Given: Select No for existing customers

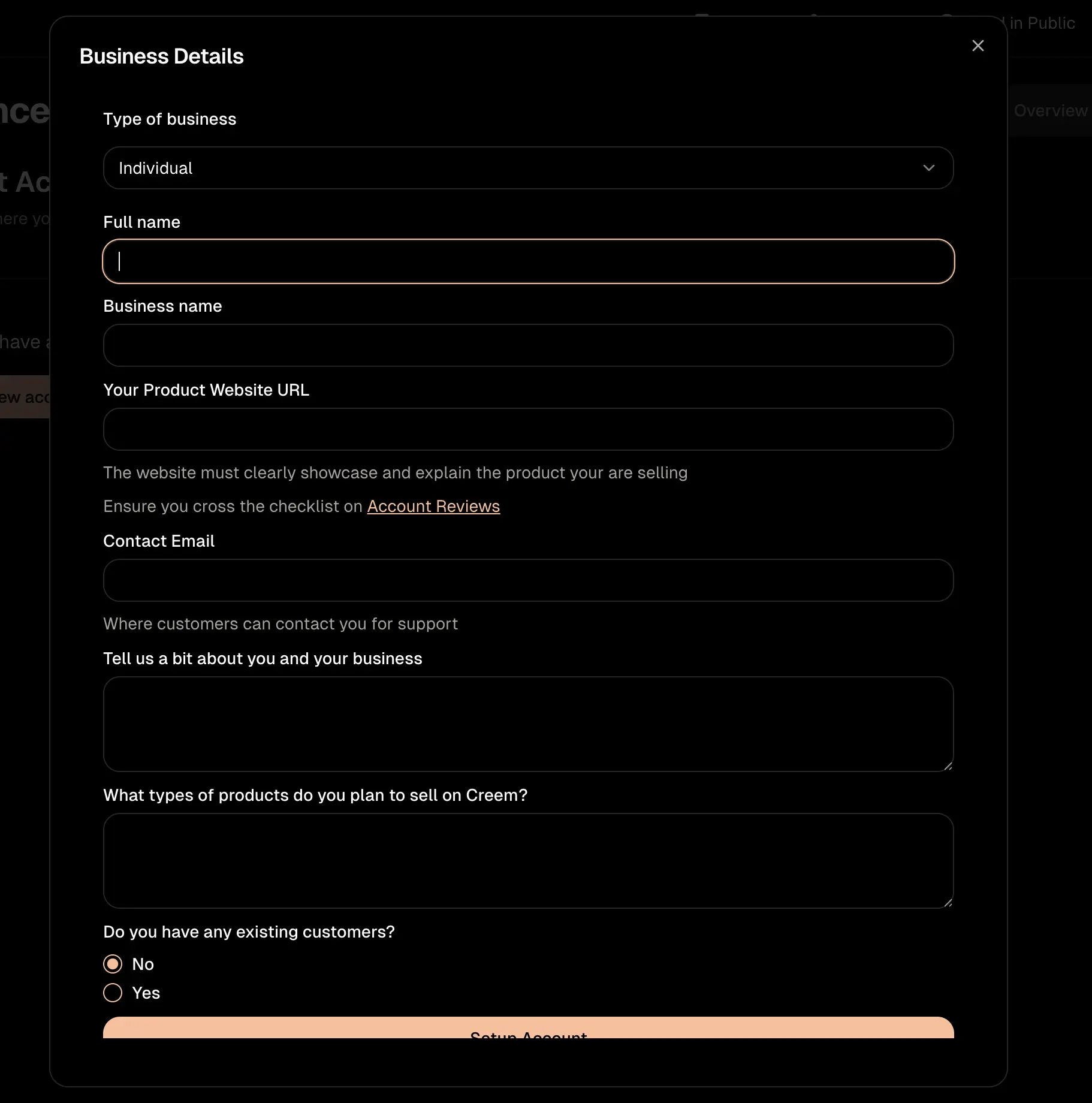Looking at the screenshot, I should [x=113, y=964].
